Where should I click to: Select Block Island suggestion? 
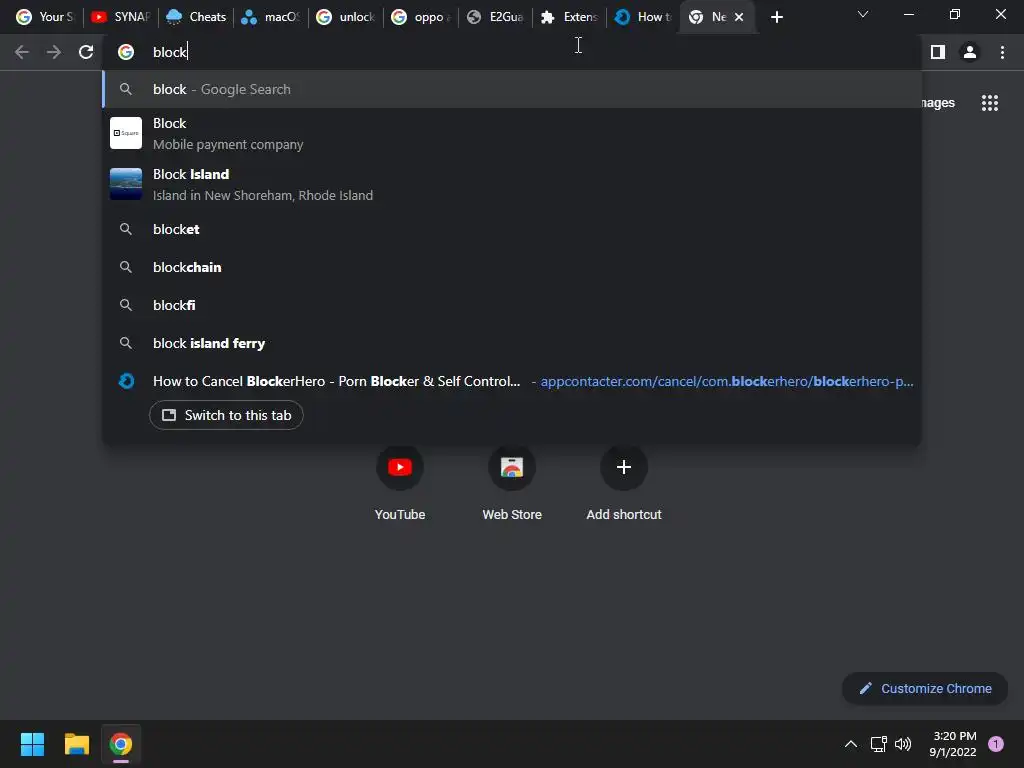pos(512,184)
